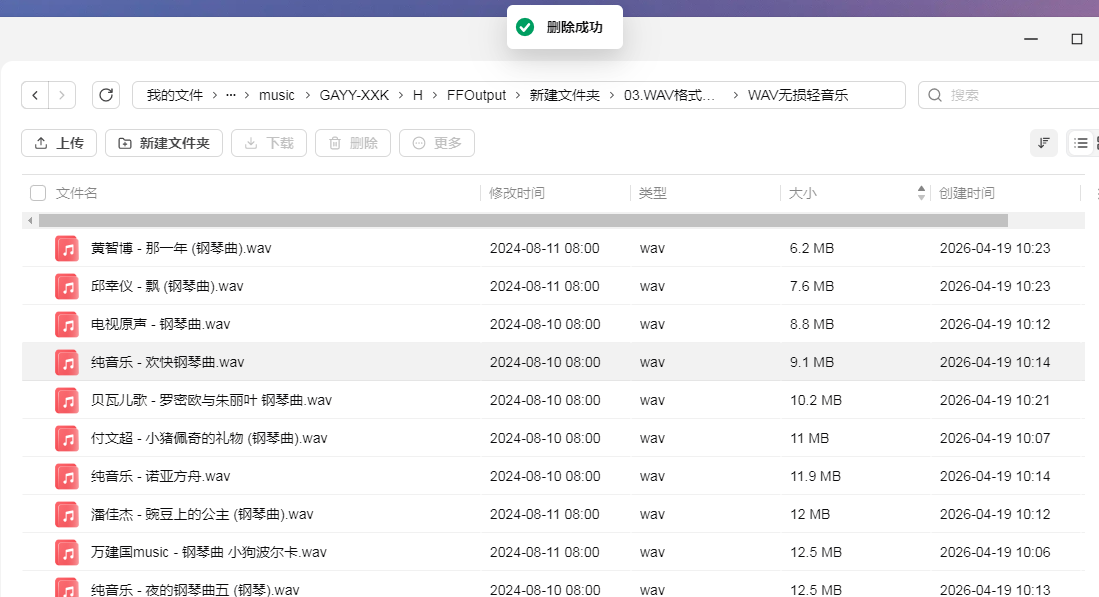Click the 删除 delete button
1099x597 pixels.
point(353,143)
